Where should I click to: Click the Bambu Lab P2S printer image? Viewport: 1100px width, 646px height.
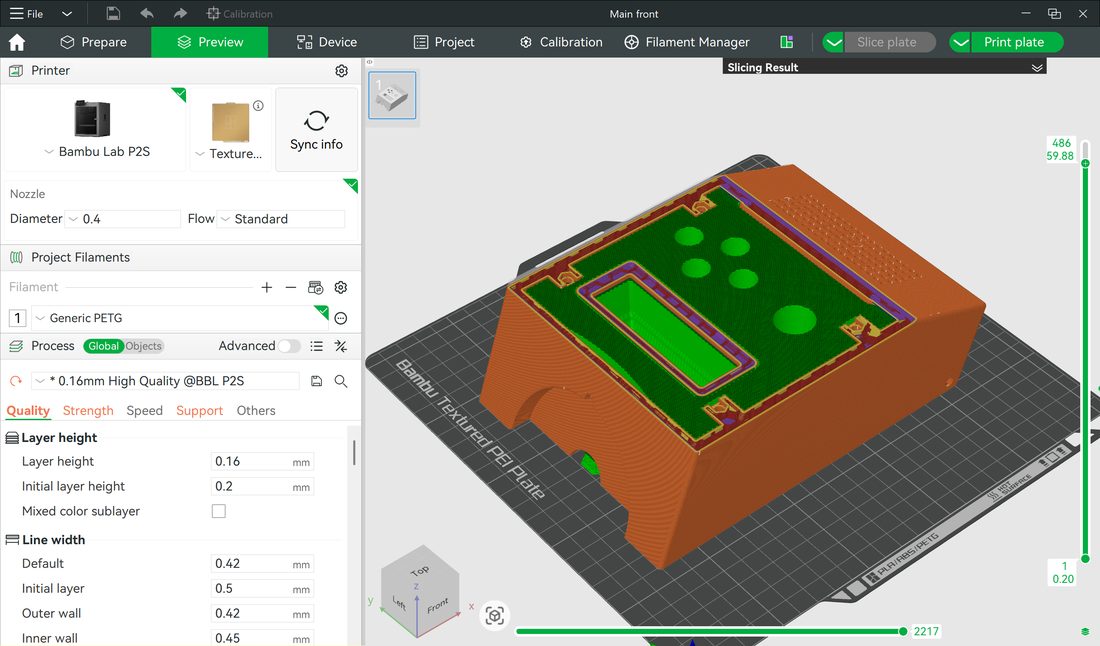click(92, 118)
